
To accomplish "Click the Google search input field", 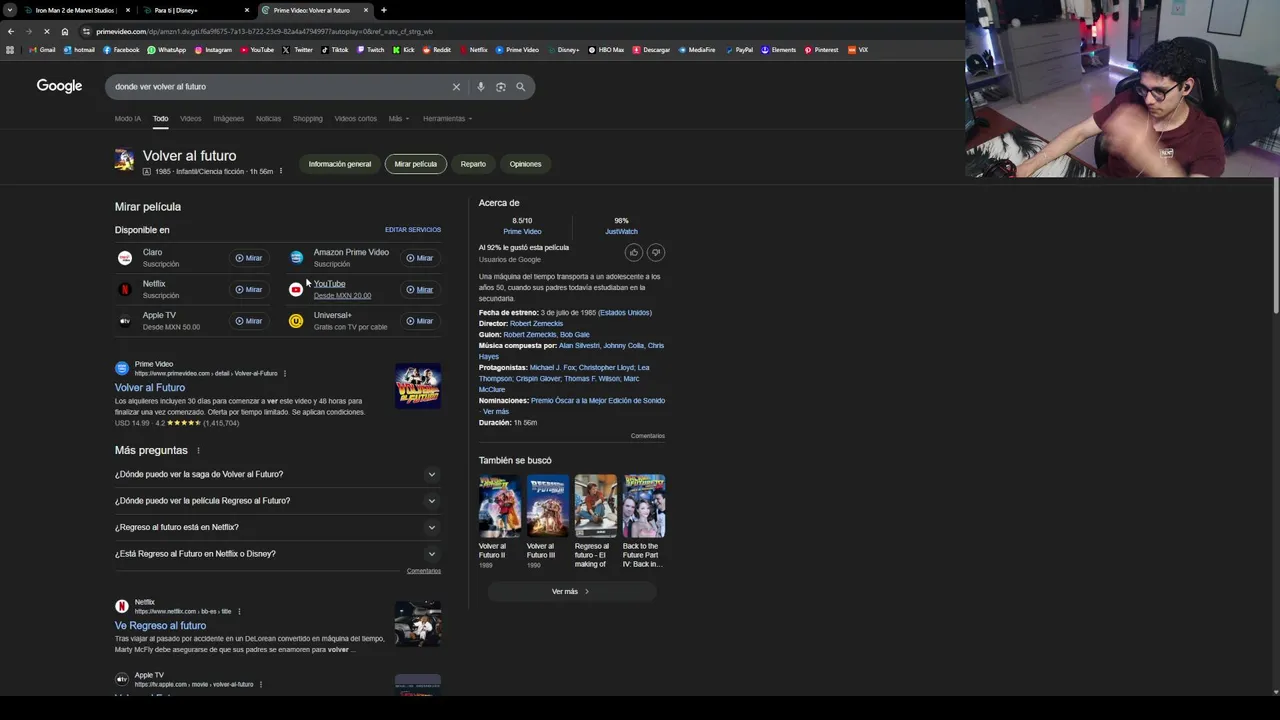I will [x=280, y=87].
